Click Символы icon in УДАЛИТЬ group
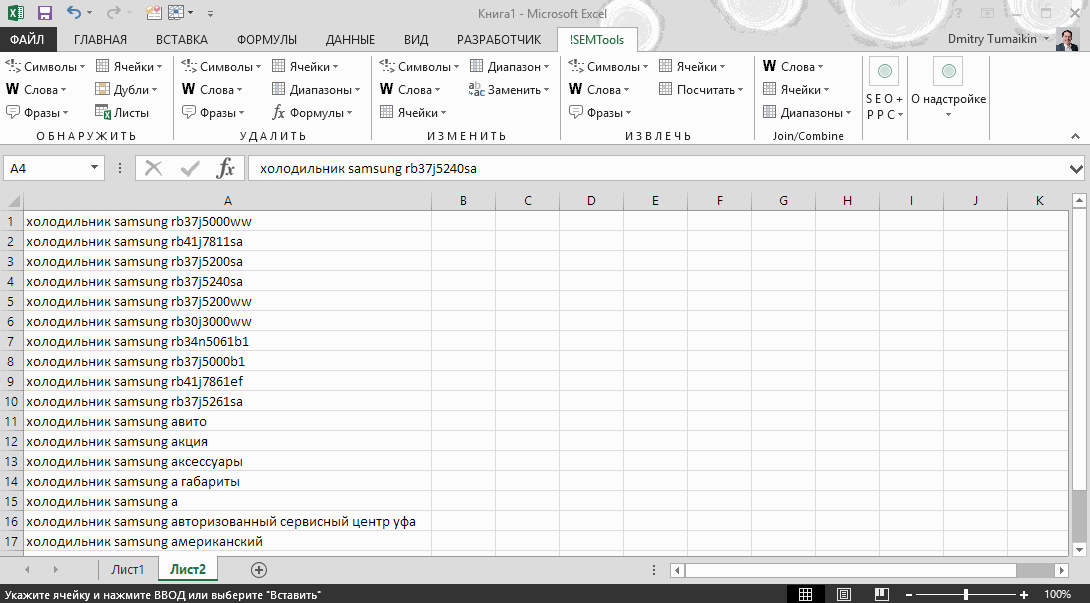The width and height of the screenshot is (1090, 603). point(188,66)
